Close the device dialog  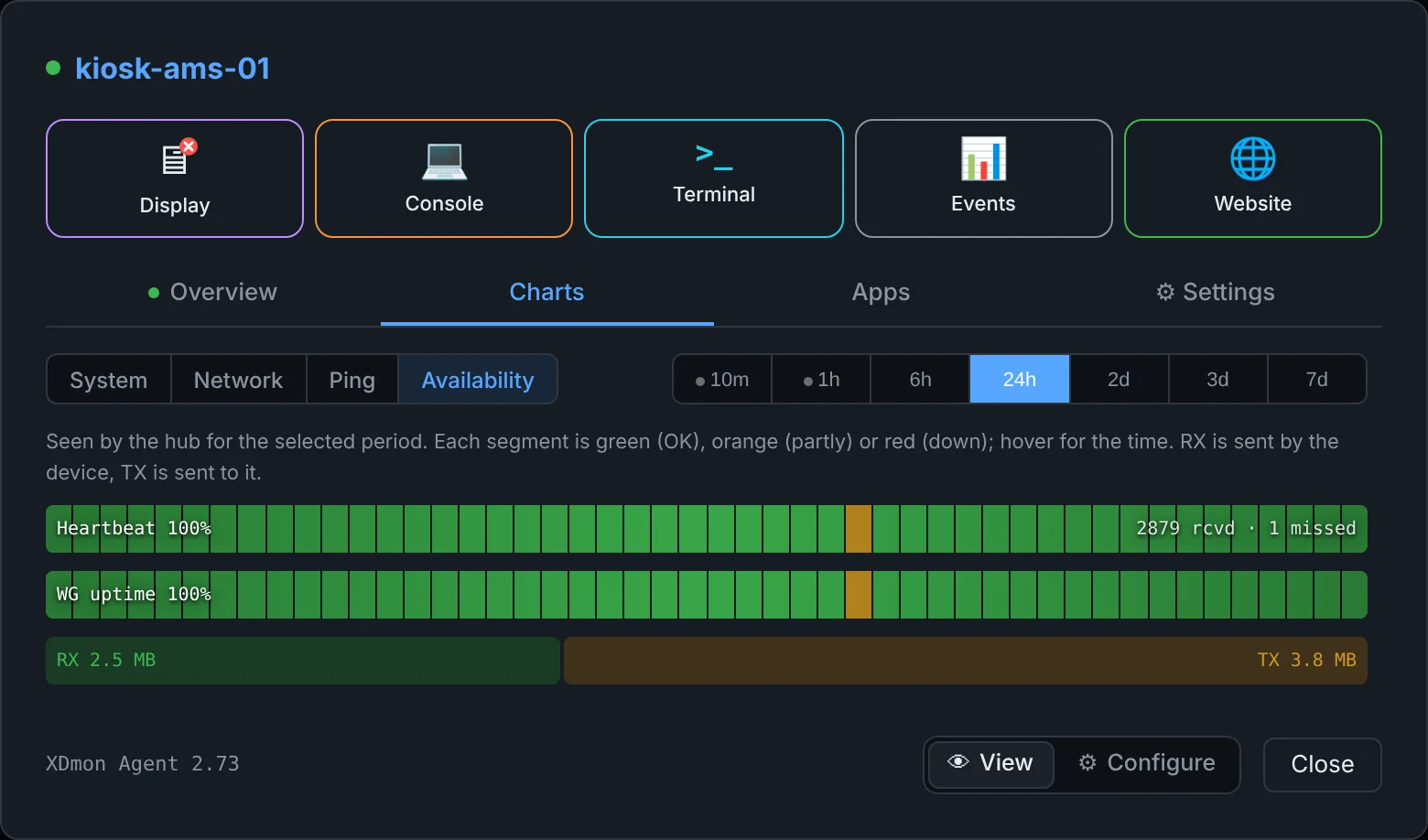pyautogui.click(x=1322, y=765)
